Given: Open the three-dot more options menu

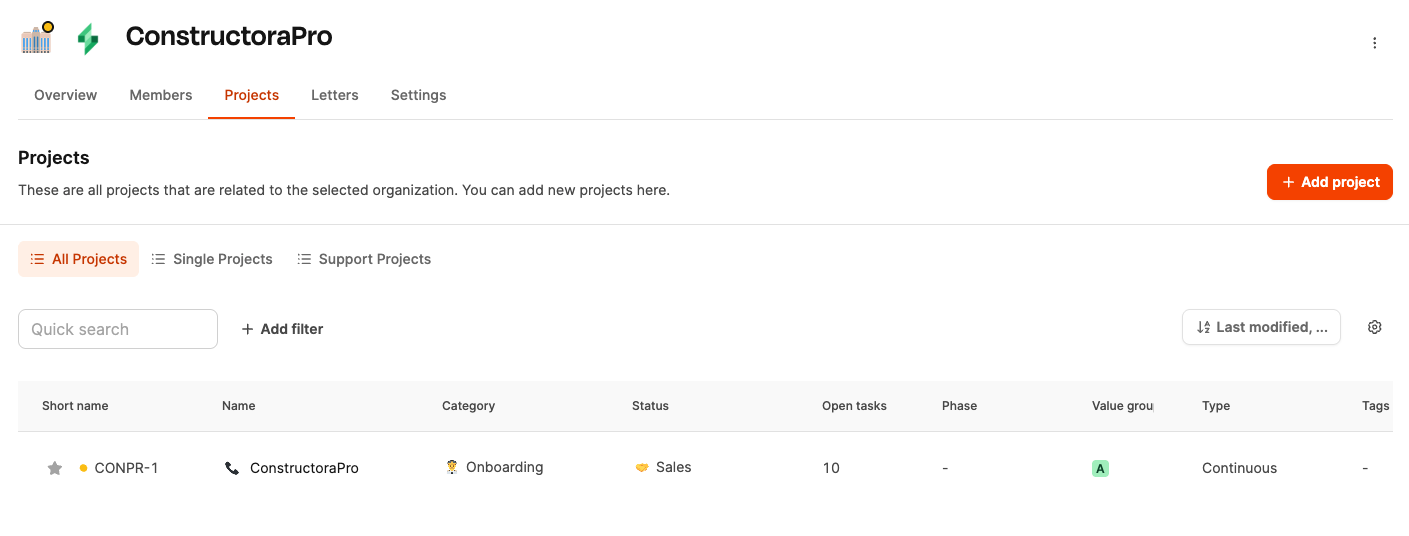Looking at the screenshot, I should [1375, 43].
